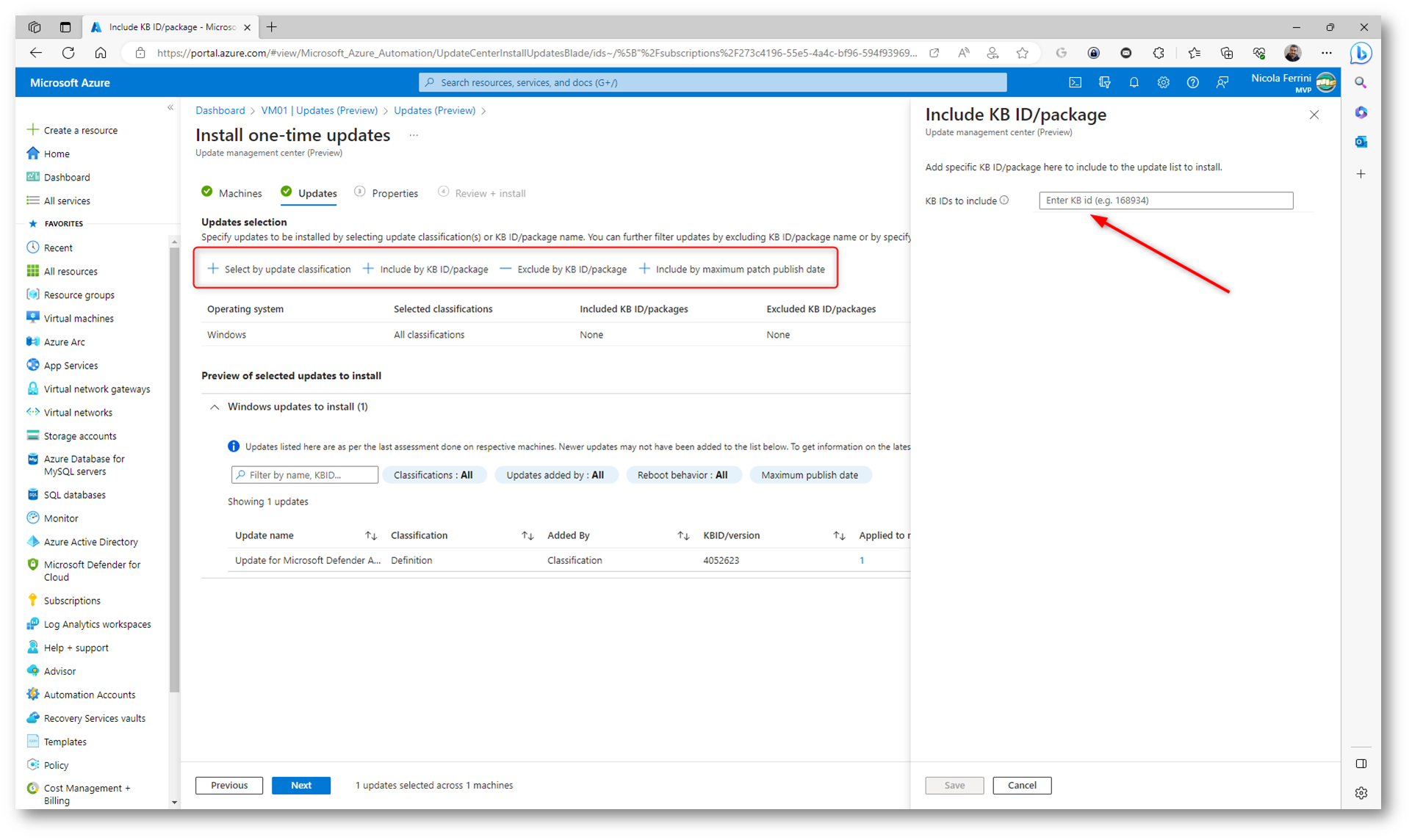Click the Next button
This screenshot has height=840, width=1412.
pos(301,786)
